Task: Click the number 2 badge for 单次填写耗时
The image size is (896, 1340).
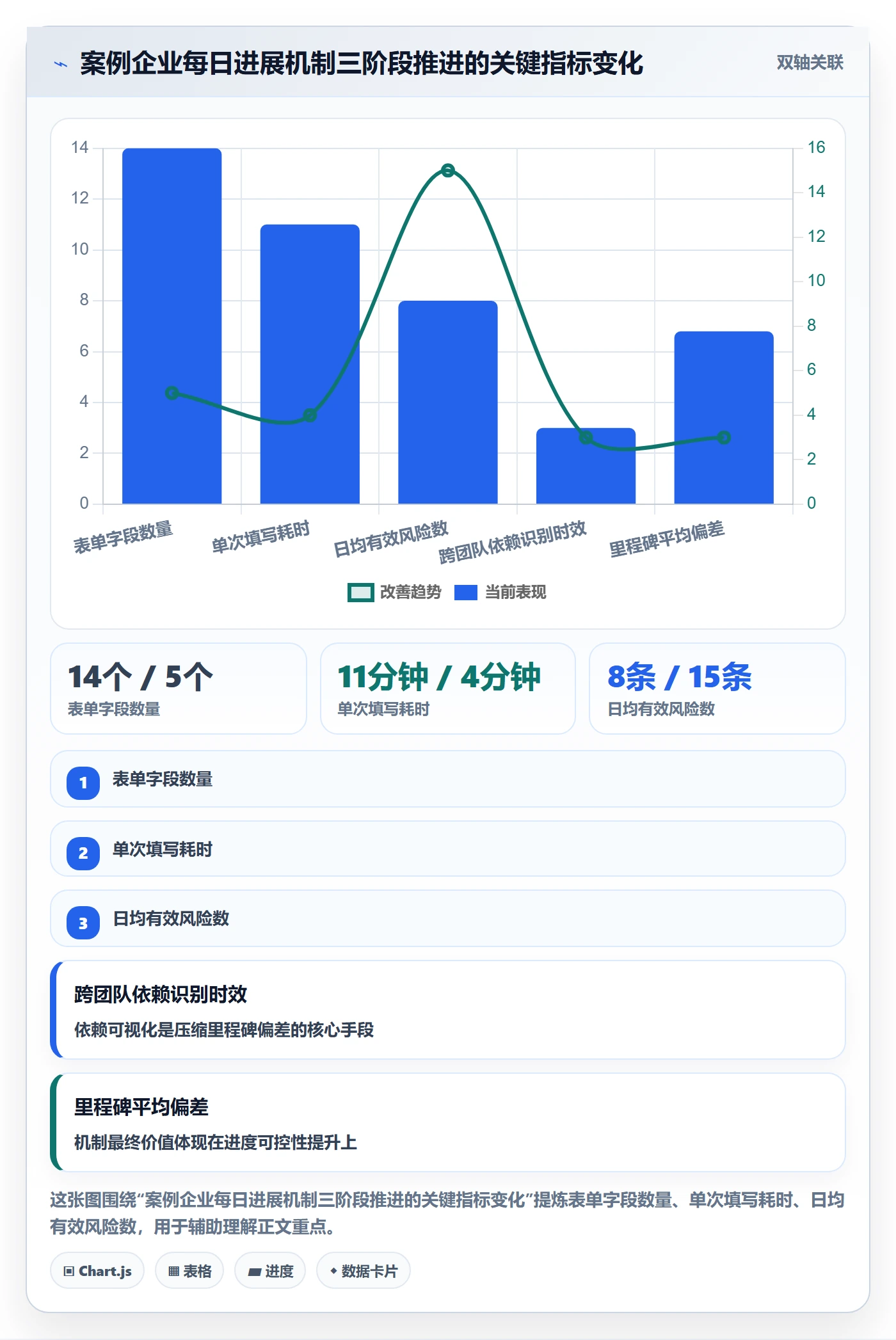Action: (83, 853)
